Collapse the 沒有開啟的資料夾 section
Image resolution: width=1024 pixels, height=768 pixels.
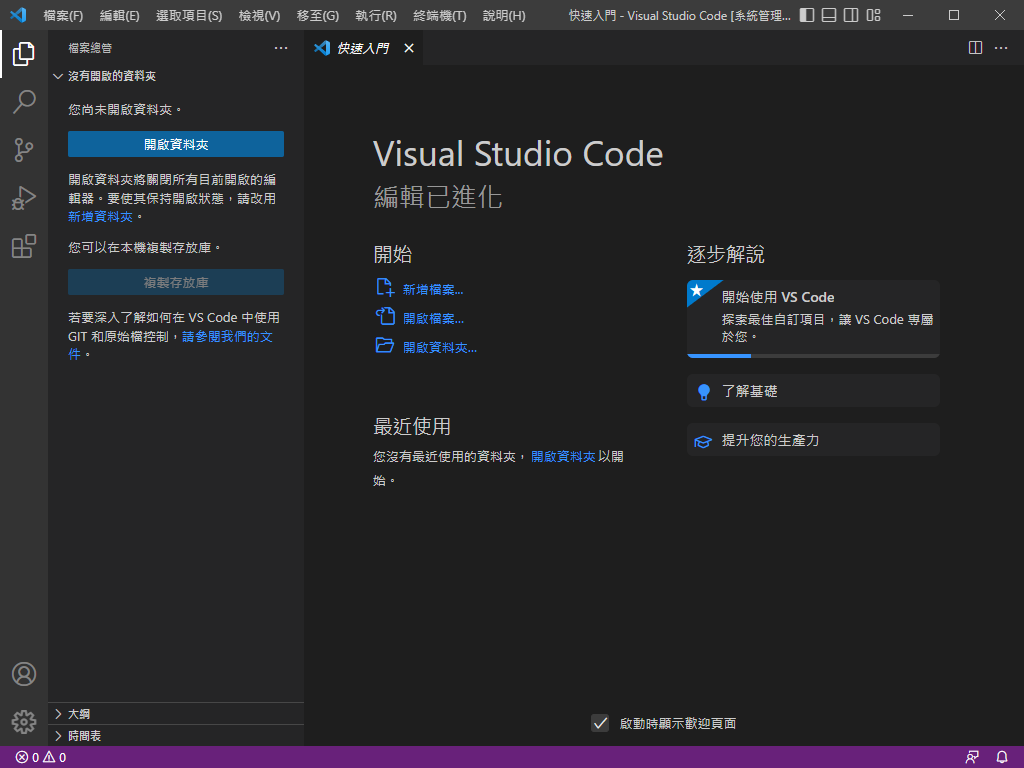click(x=57, y=76)
